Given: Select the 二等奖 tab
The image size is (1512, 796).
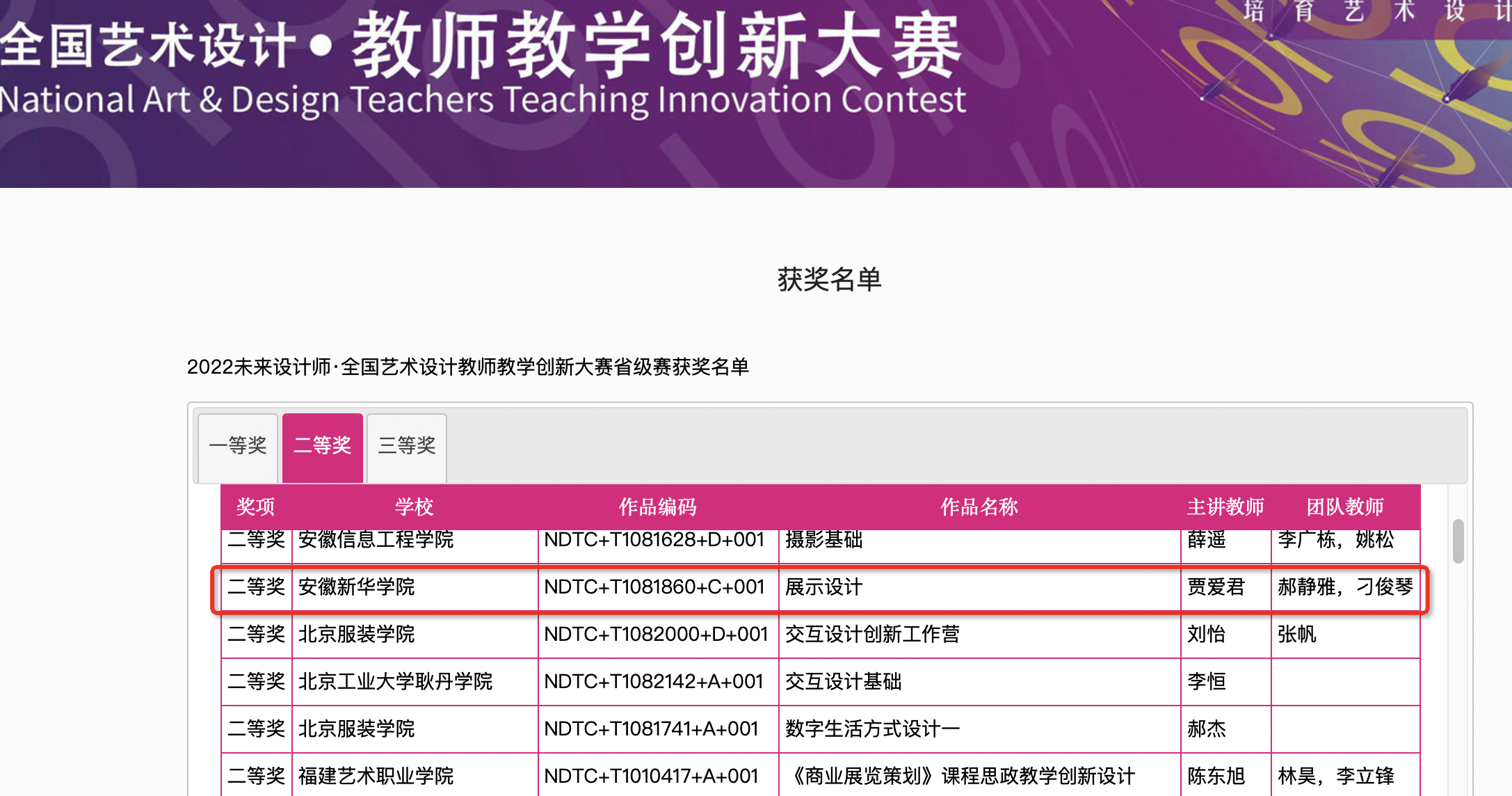Looking at the screenshot, I should click(323, 445).
